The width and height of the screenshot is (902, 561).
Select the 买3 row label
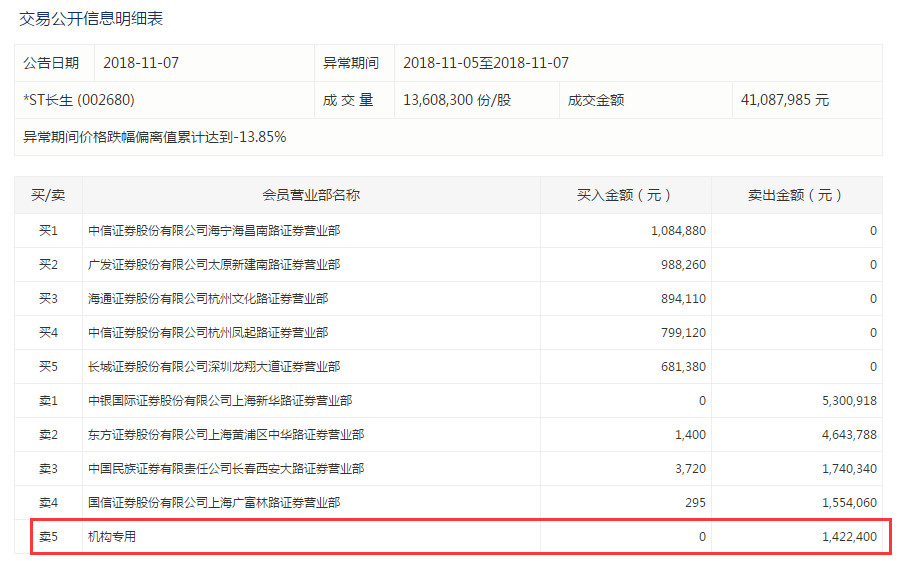coord(48,299)
